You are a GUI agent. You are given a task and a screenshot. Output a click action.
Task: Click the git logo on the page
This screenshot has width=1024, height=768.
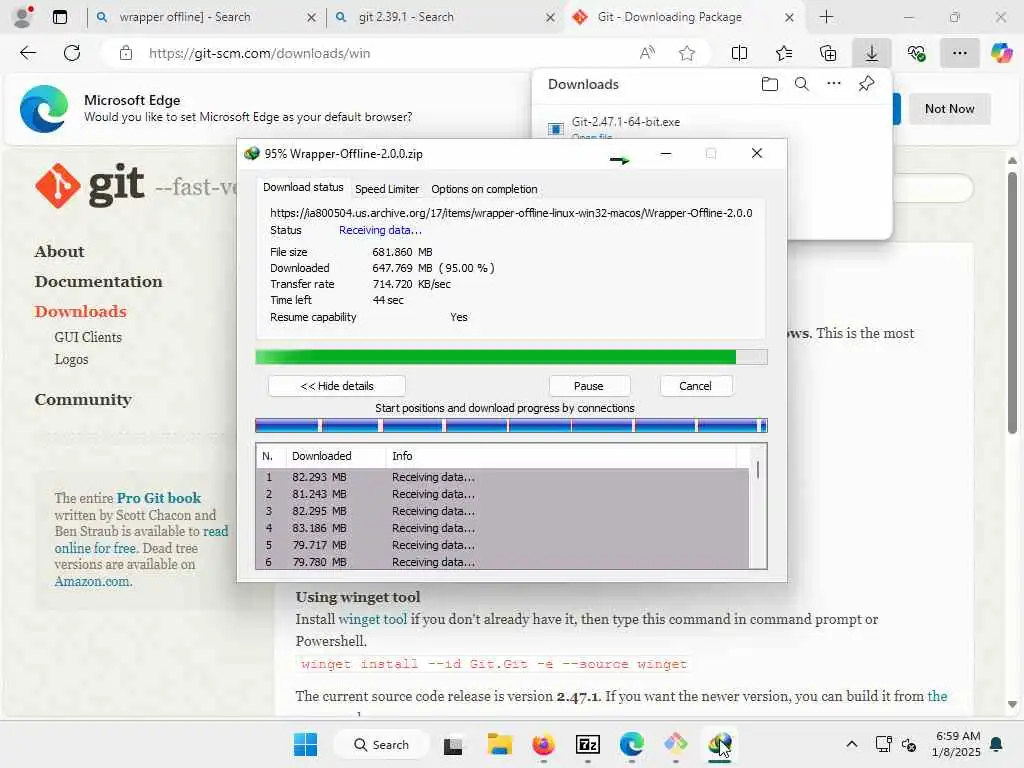pos(90,186)
